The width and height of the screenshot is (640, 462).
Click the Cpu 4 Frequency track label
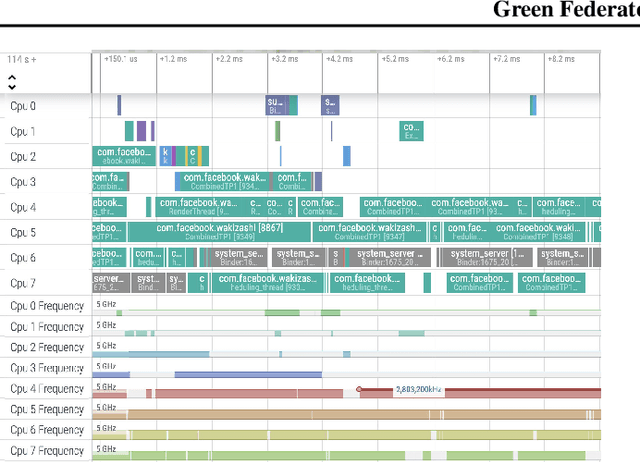click(x=46, y=389)
